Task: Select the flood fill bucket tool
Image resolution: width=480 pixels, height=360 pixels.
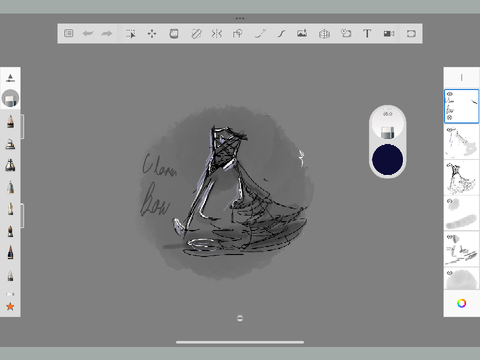Action: [x=174, y=33]
